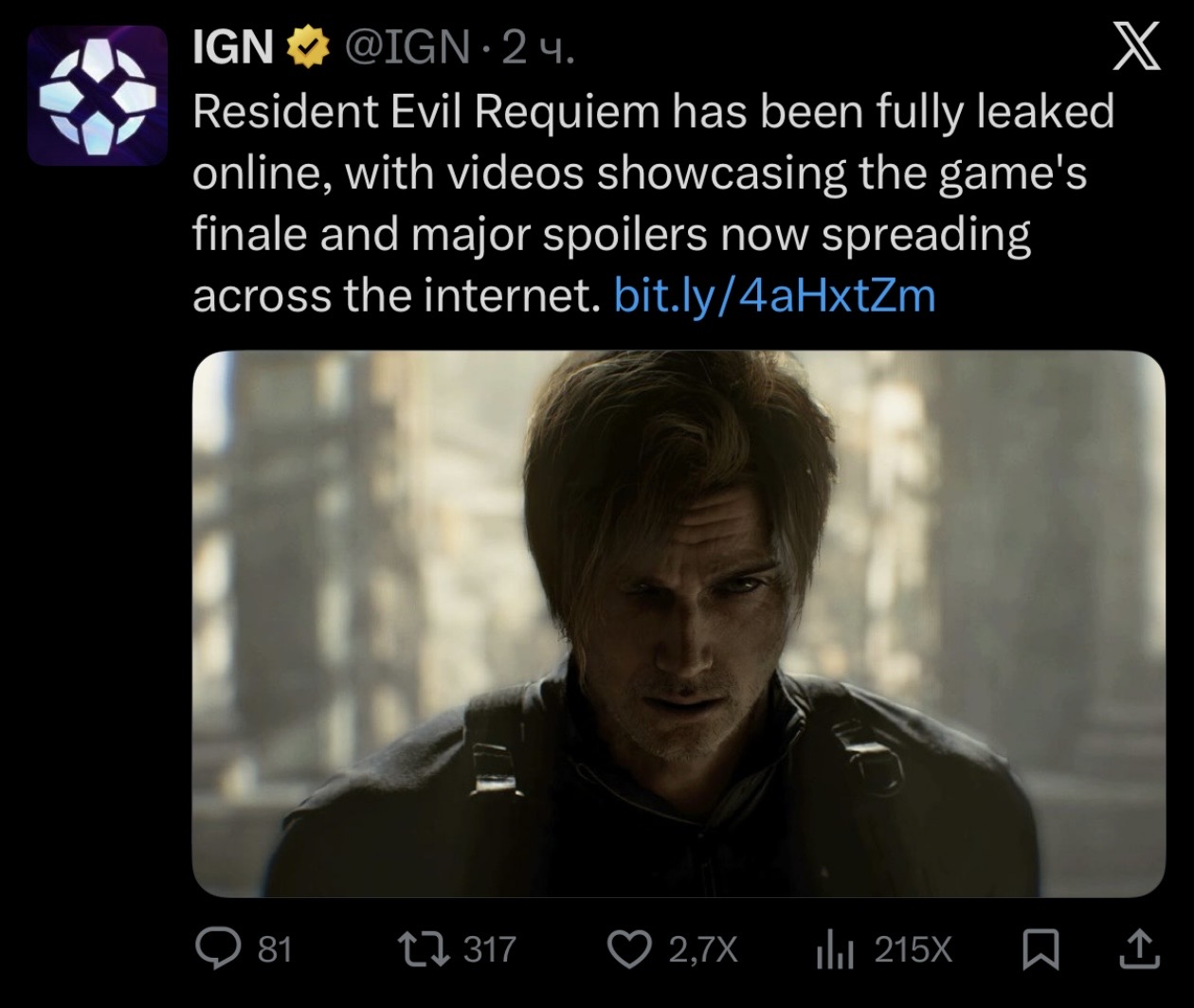
Task: Like the post with the heart icon
Action: [x=626, y=948]
